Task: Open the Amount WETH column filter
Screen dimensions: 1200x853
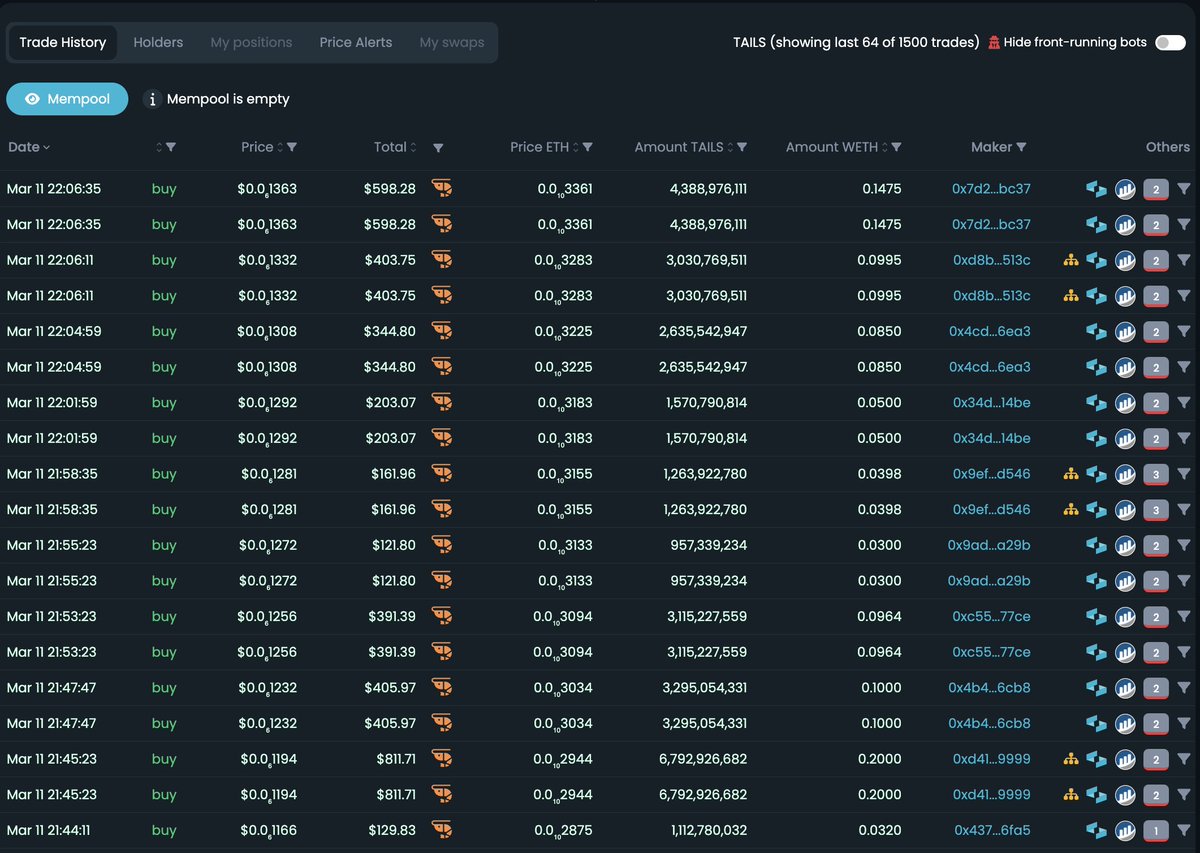Action: tap(897, 147)
